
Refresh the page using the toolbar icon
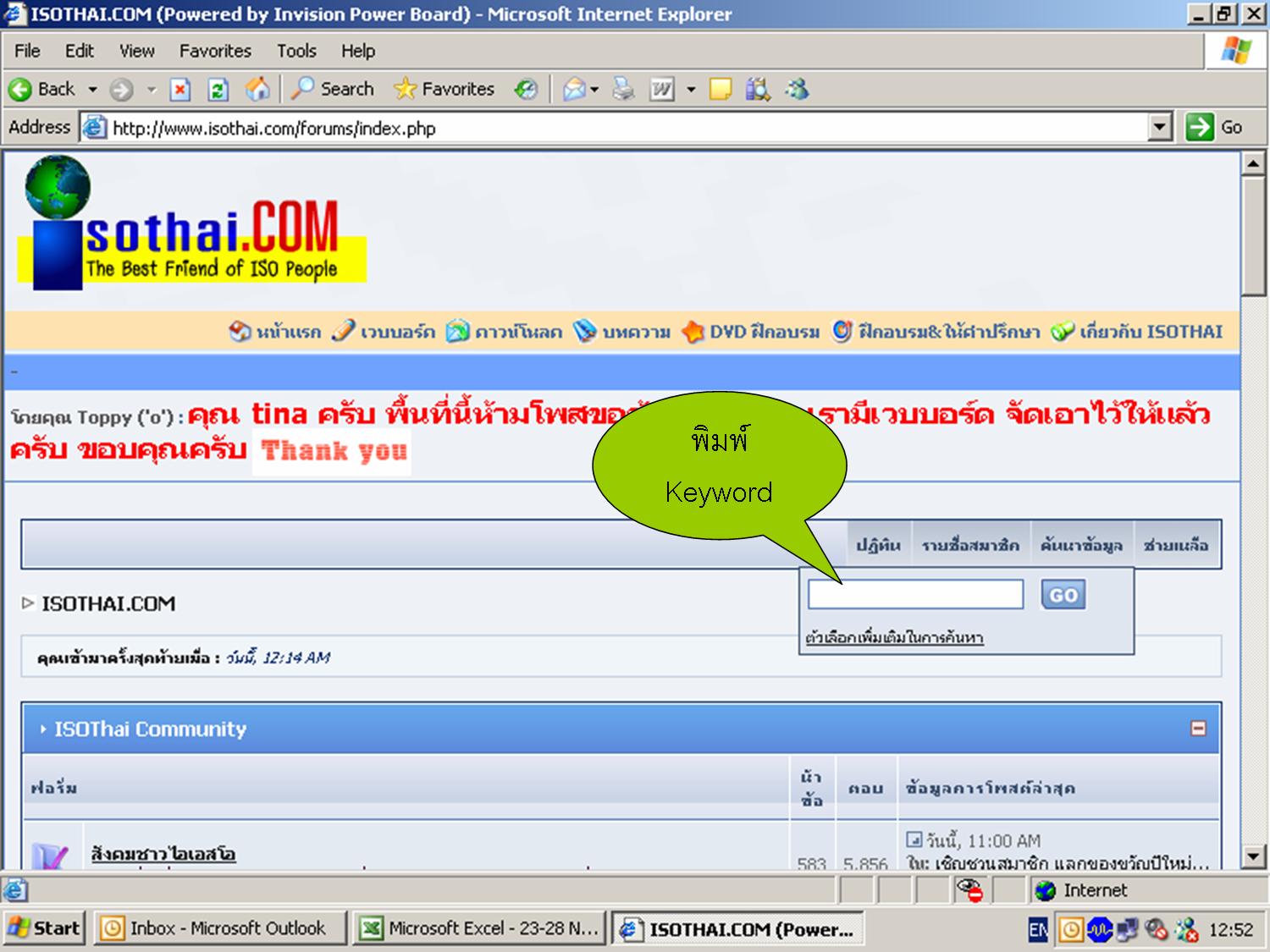(218, 90)
